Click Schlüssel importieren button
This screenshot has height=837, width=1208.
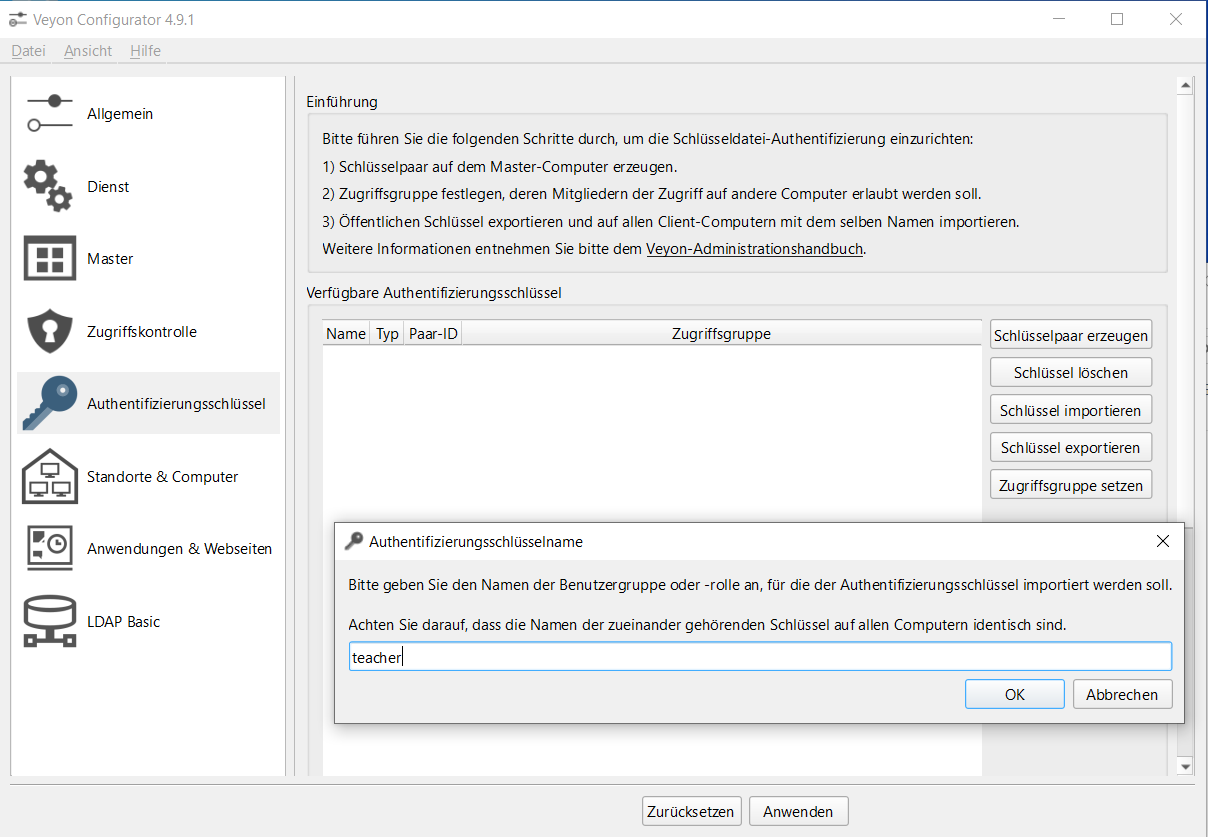(x=1070, y=410)
